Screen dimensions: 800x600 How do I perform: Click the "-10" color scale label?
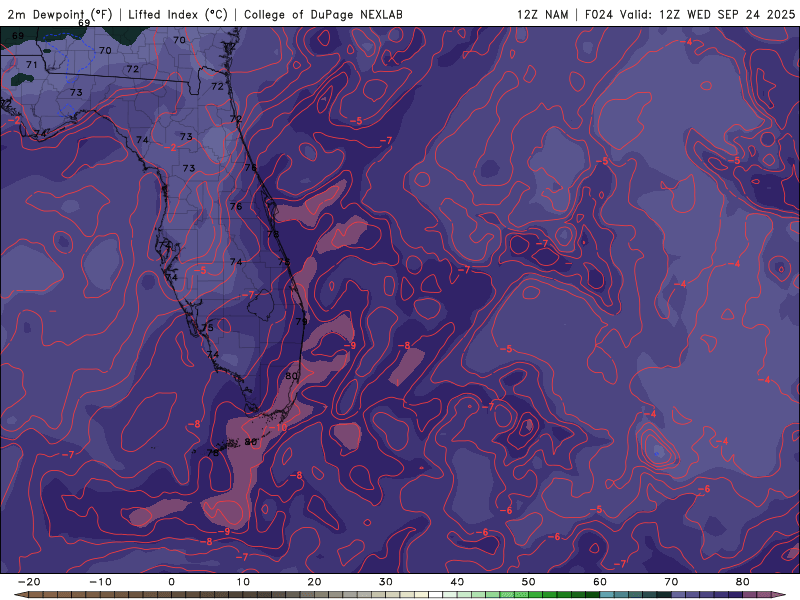(100, 582)
